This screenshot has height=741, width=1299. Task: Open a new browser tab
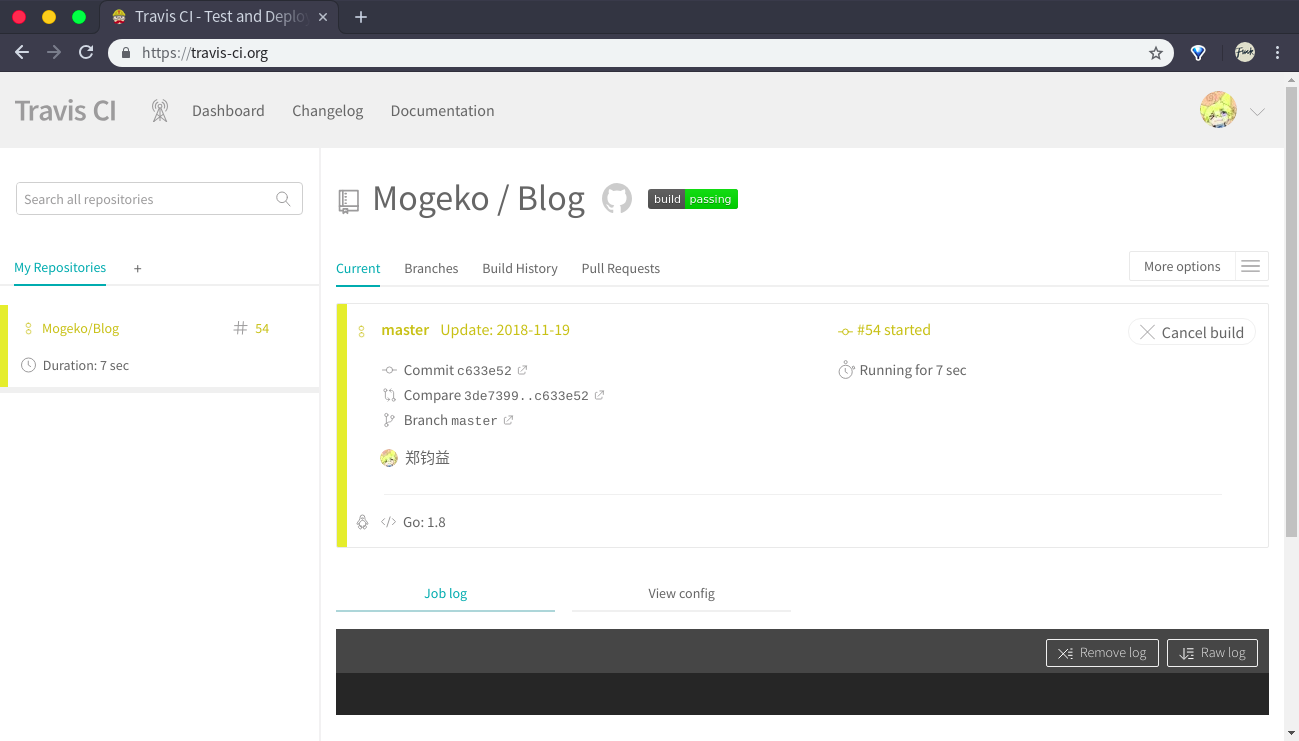click(x=361, y=17)
